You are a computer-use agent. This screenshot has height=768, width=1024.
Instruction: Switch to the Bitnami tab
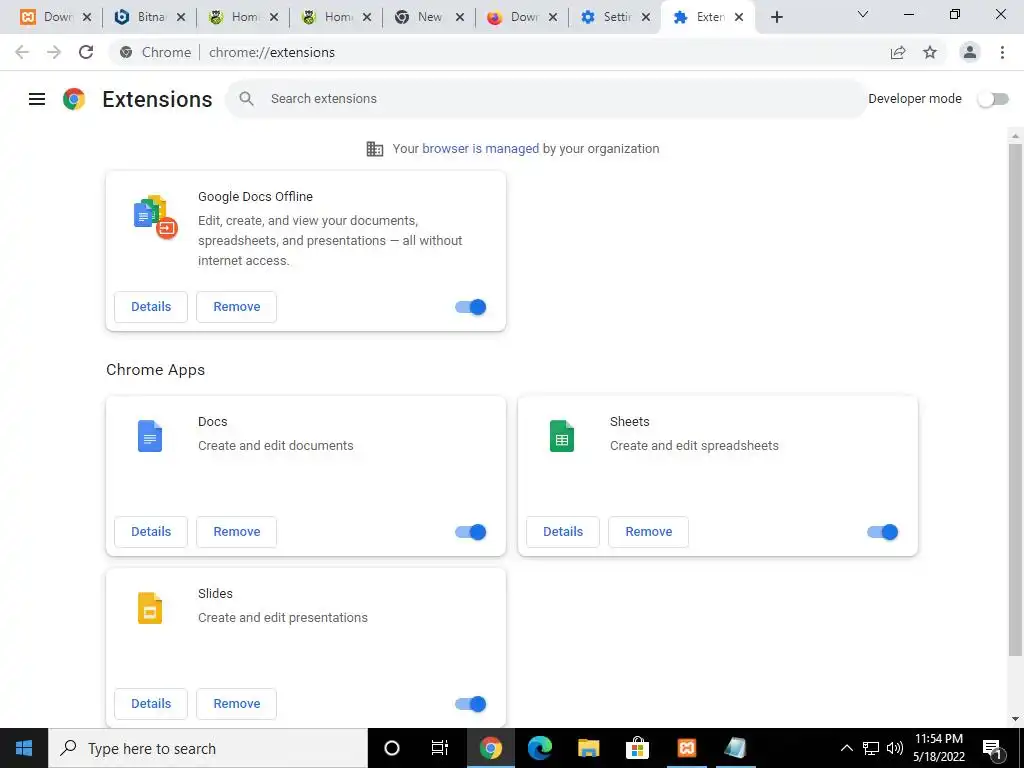click(150, 17)
